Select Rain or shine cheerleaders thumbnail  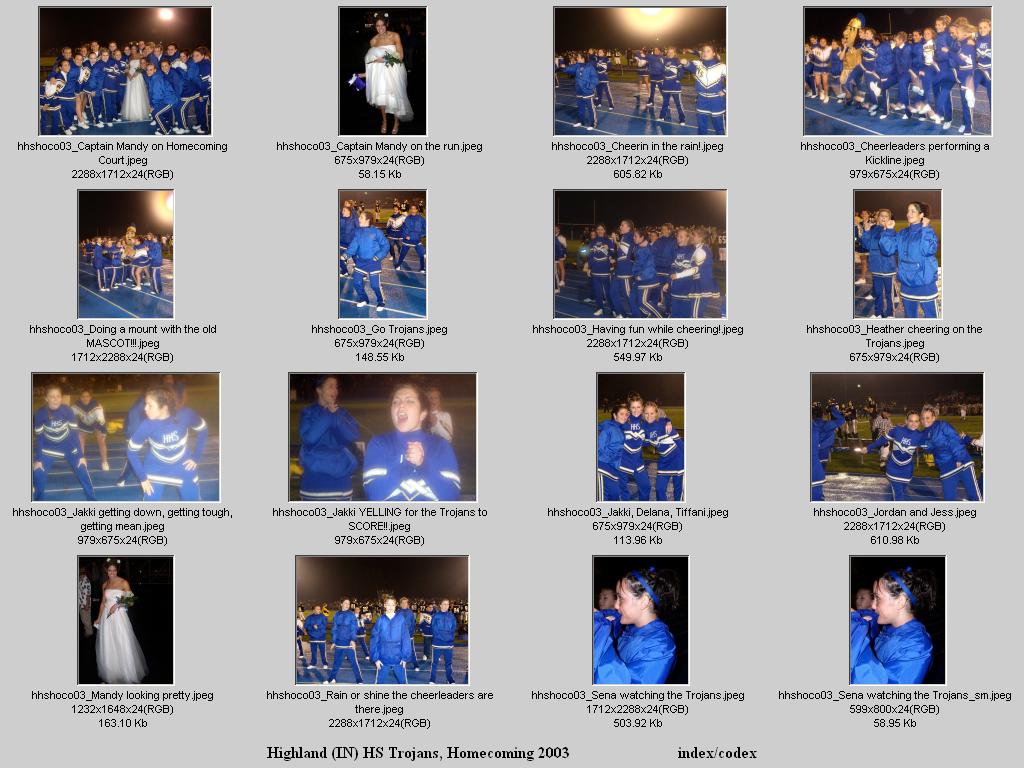(x=382, y=620)
